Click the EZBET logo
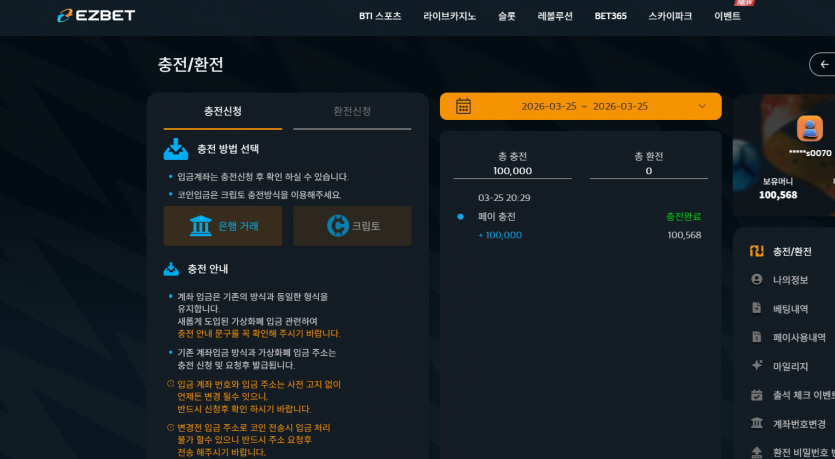835x459 pixels. pos(96,15)
